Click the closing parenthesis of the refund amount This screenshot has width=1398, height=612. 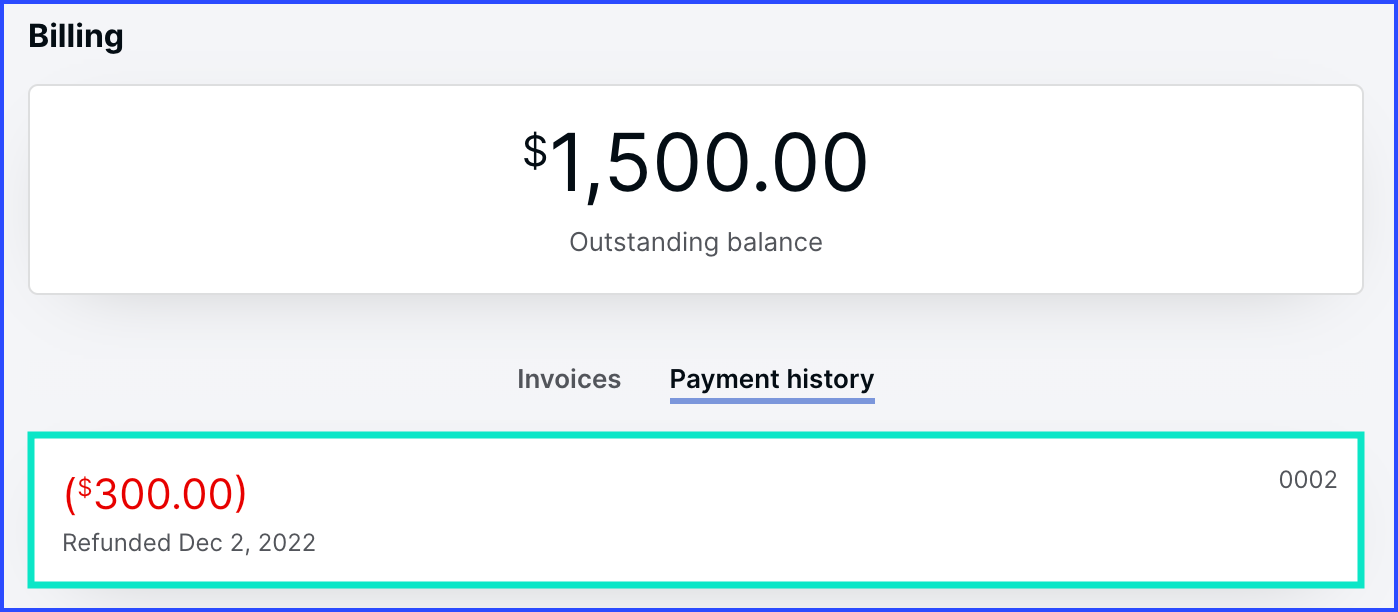[x=239, y=495]
